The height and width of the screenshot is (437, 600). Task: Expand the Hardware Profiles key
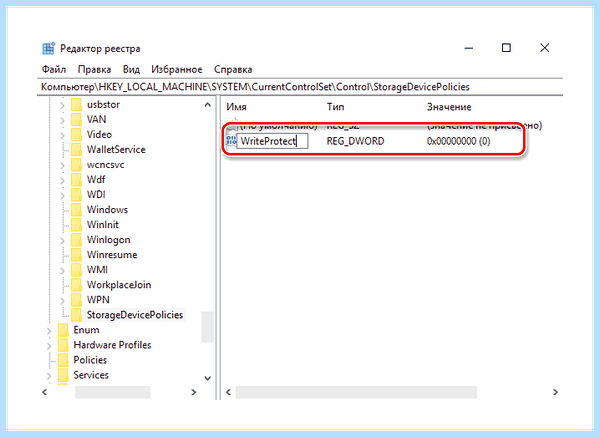click(x=49, y=345)
